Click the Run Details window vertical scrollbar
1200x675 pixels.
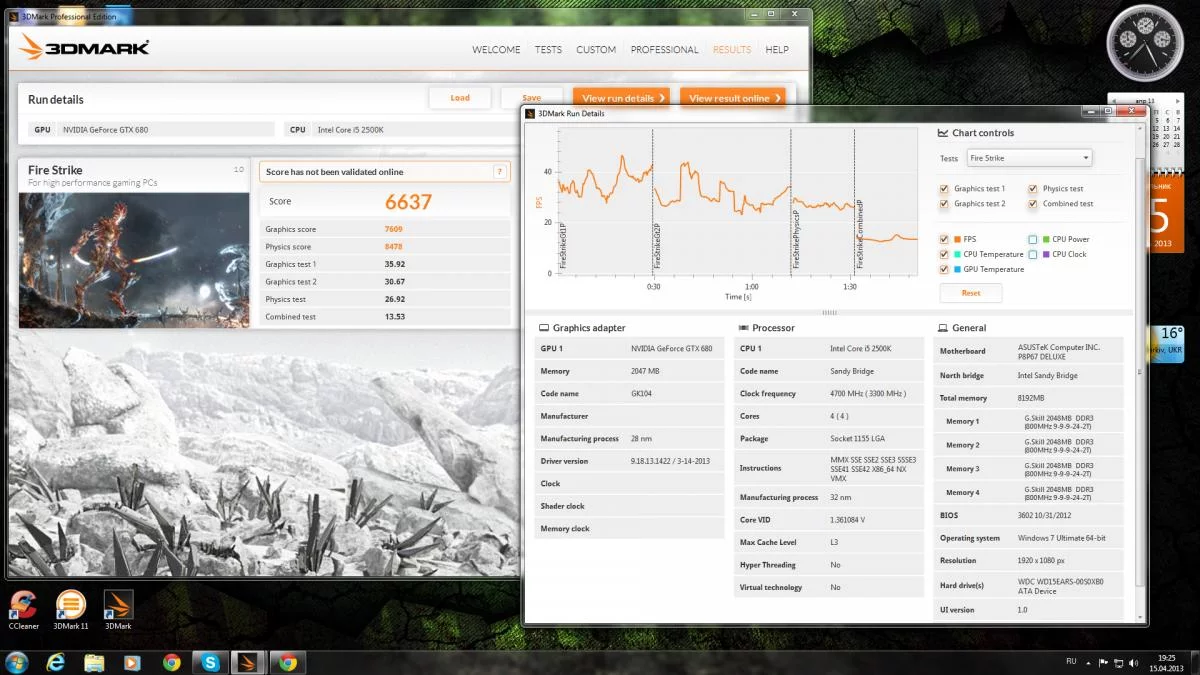click(1140, 370)
